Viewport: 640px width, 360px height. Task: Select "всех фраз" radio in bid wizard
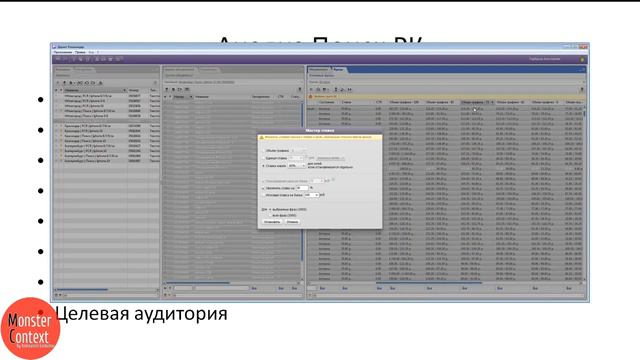pos(269,215)
